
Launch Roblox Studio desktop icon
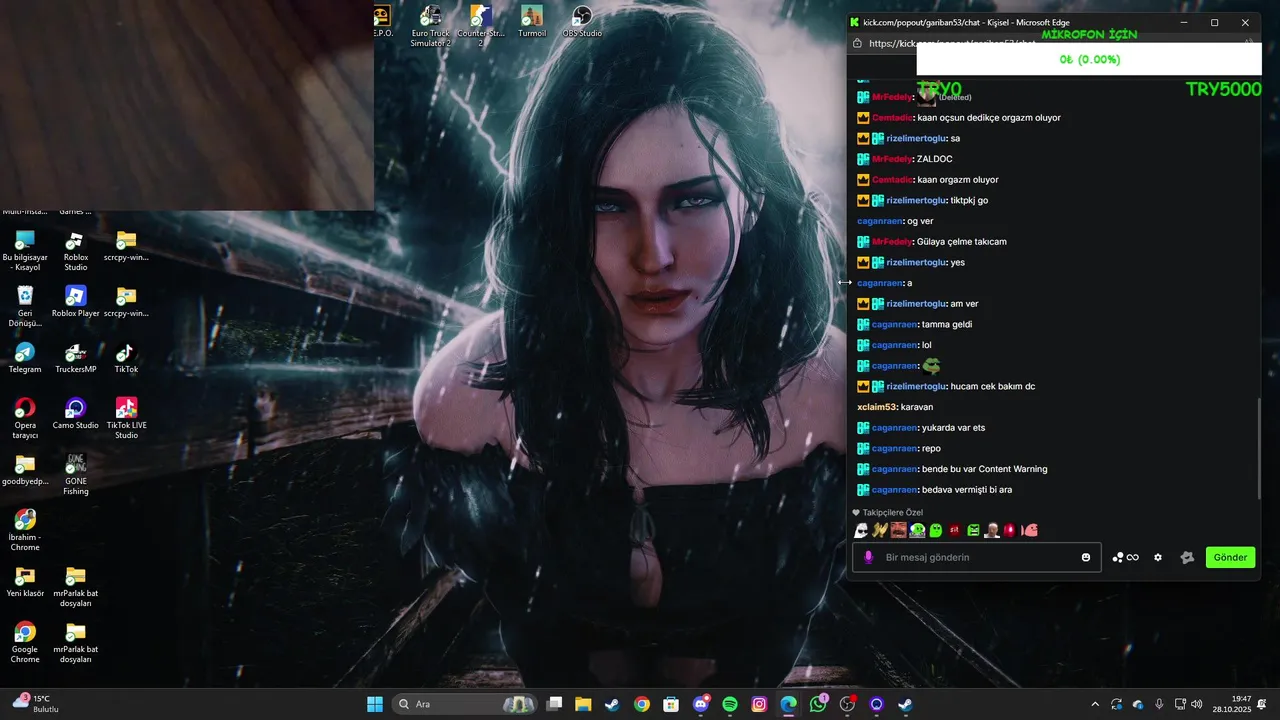tap(75, 251)
